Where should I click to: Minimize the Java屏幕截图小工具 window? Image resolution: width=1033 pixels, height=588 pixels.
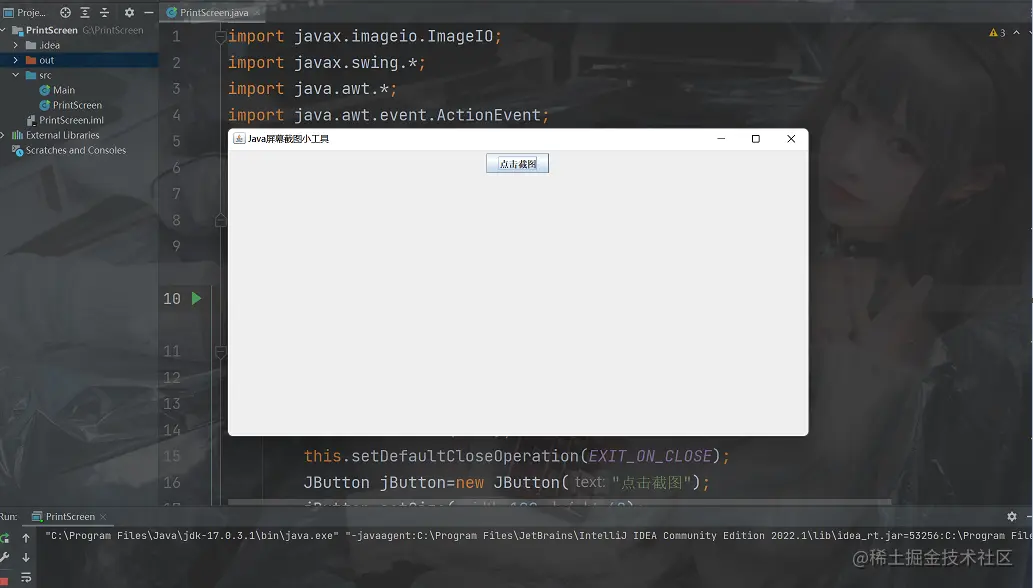click(x=721, y=138)
